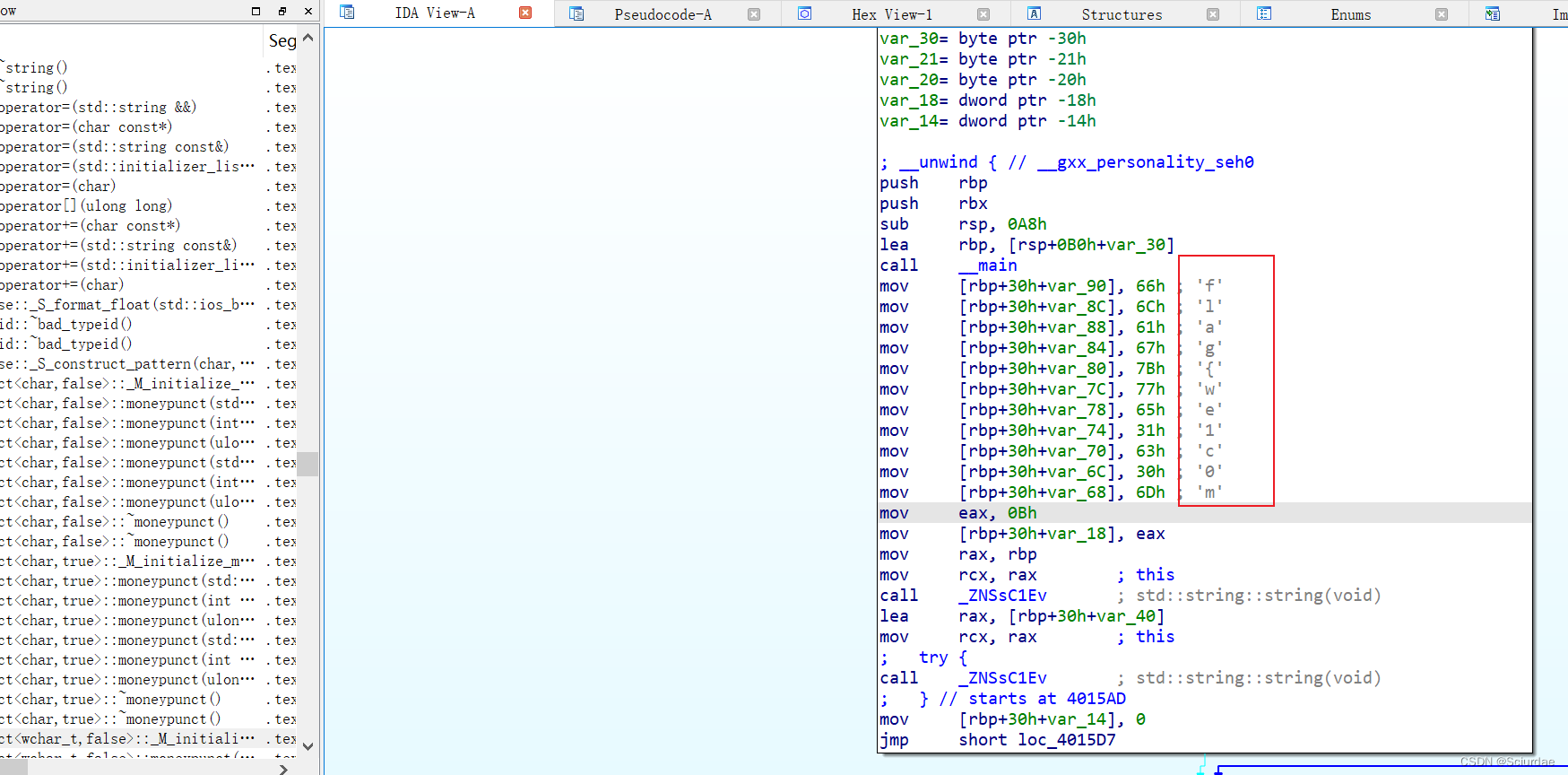Undock the functions window panel

(x=256, y=11)
